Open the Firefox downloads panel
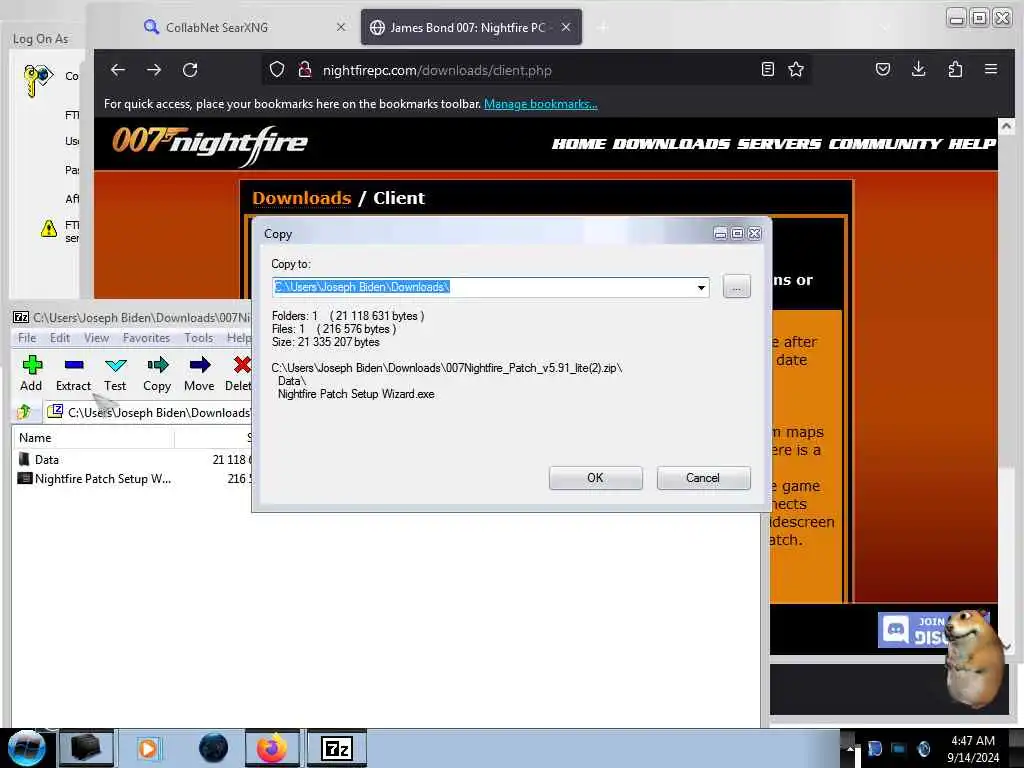This screenshot has width=1024, height=768. tap(919, 69)
